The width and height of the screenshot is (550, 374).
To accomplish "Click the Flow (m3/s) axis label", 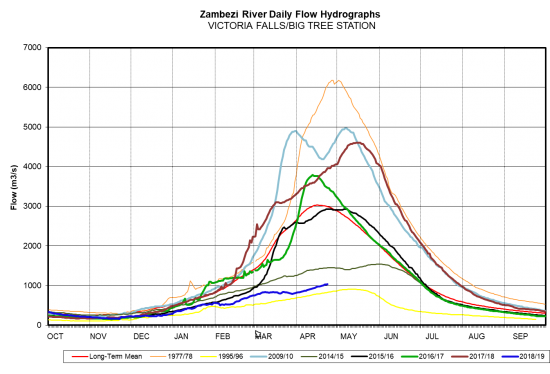I will (14, 187).
